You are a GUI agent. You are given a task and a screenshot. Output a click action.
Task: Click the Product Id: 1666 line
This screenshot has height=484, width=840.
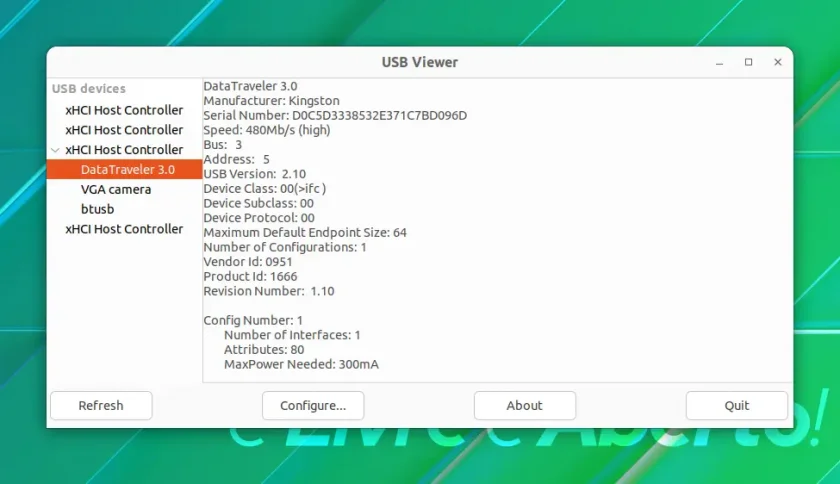[x=250, y=277]
